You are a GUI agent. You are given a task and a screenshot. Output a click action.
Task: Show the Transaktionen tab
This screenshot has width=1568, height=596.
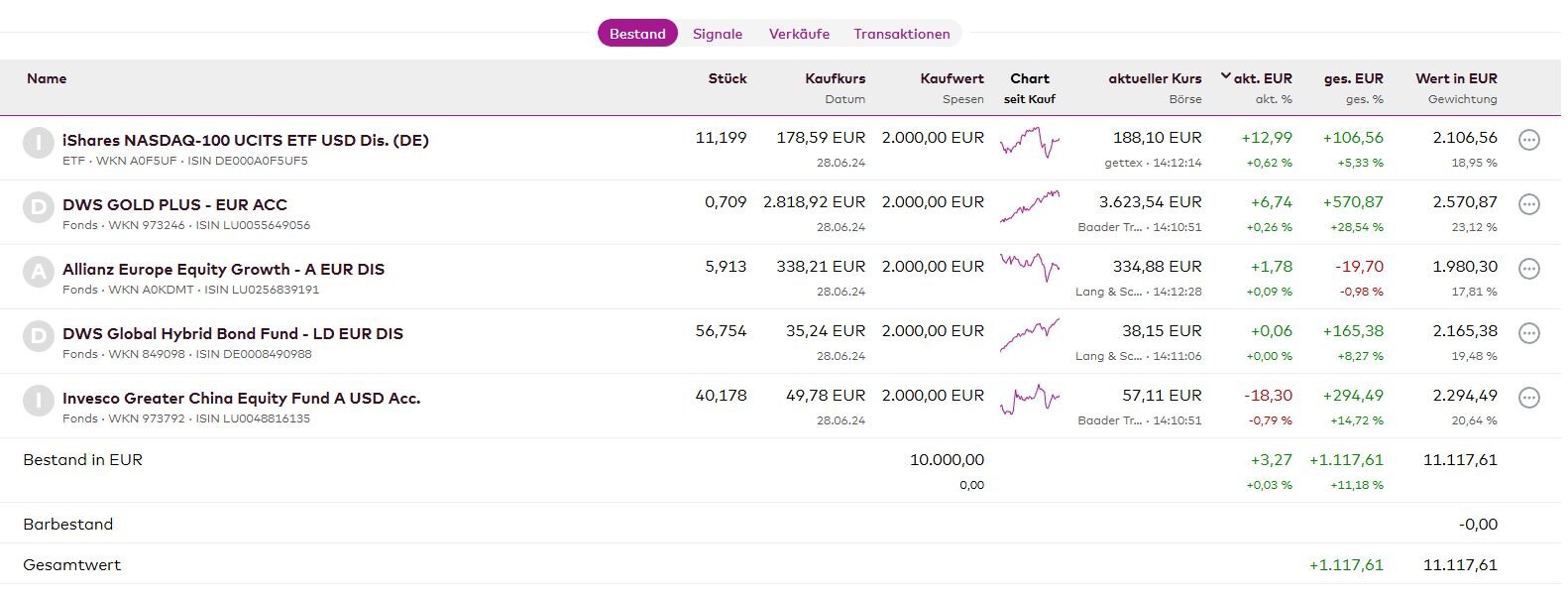coord(902,34)
